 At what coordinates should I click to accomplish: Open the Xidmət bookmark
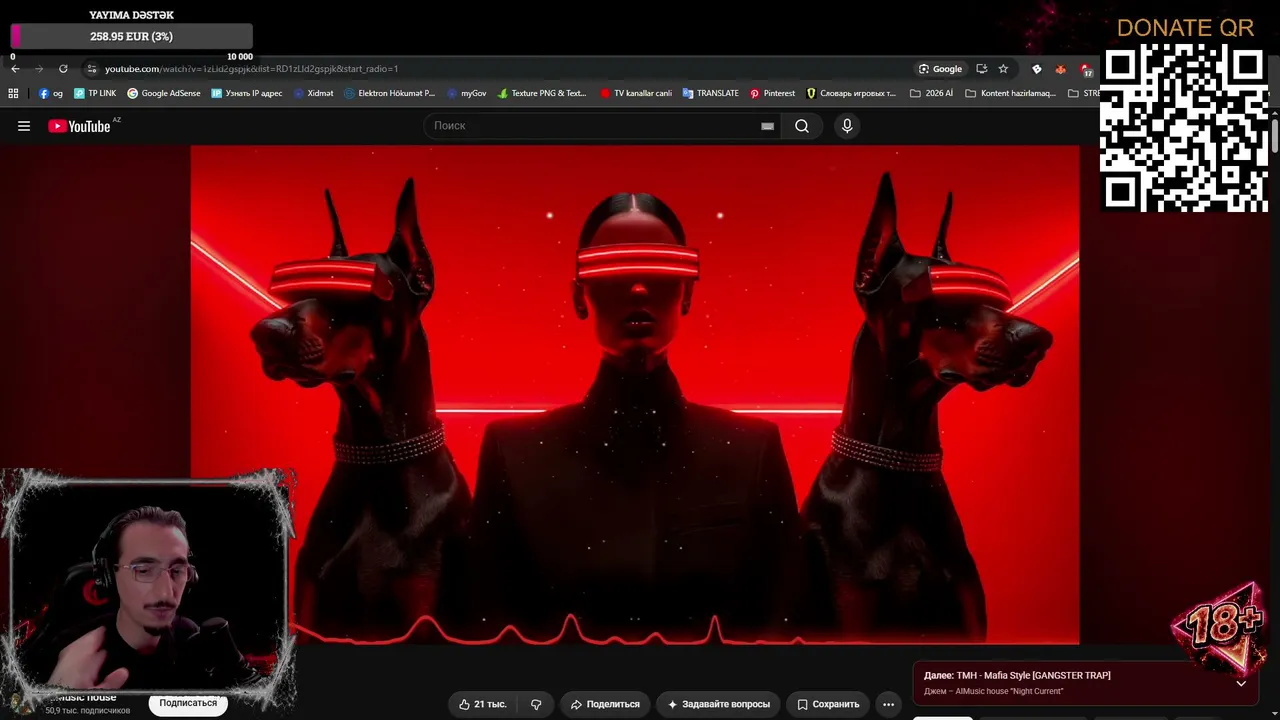314,93
